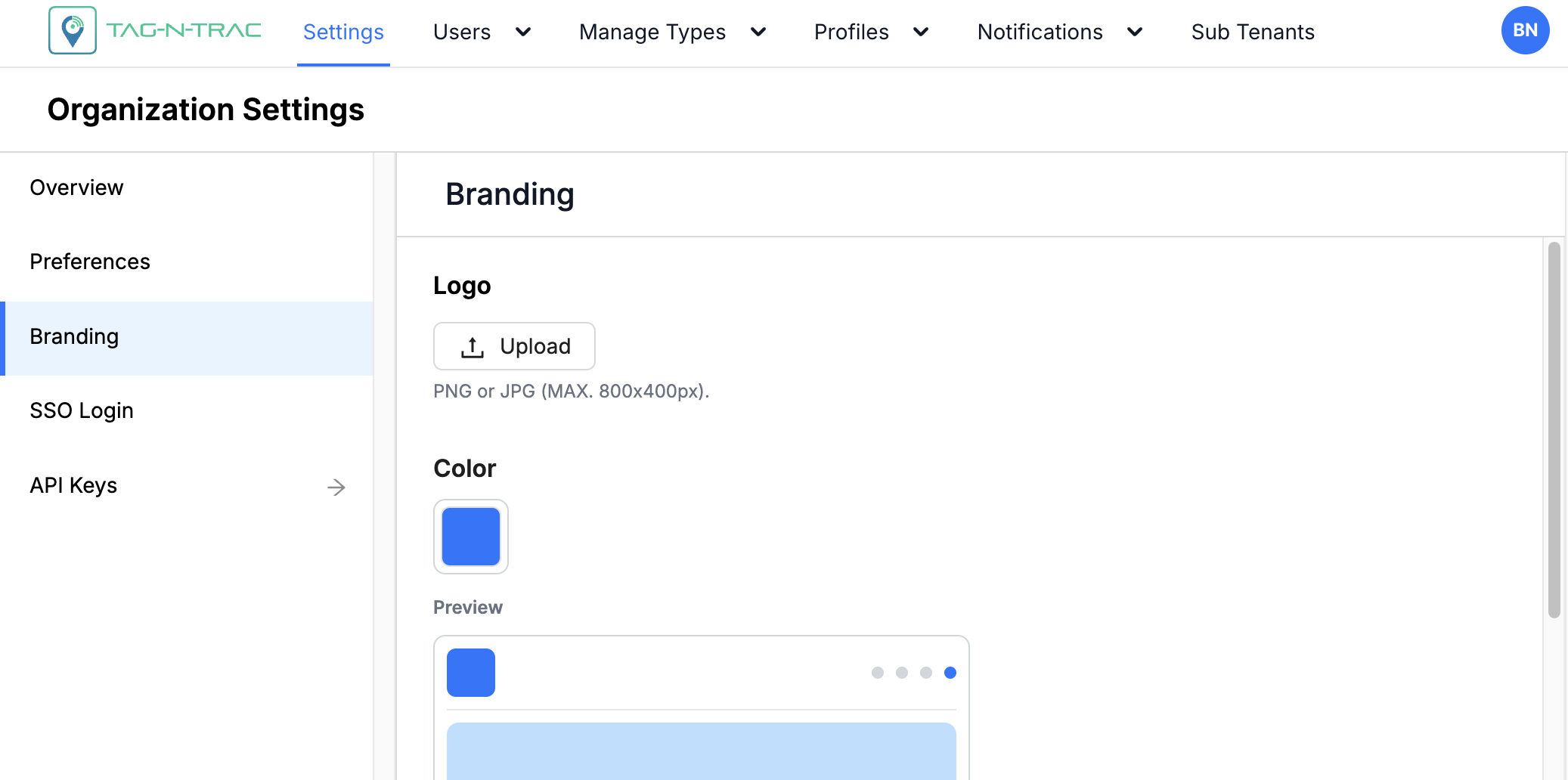Click the fourth blue dot in the preview
Viewport: 1568px width, 780px height.
[950, 672]
